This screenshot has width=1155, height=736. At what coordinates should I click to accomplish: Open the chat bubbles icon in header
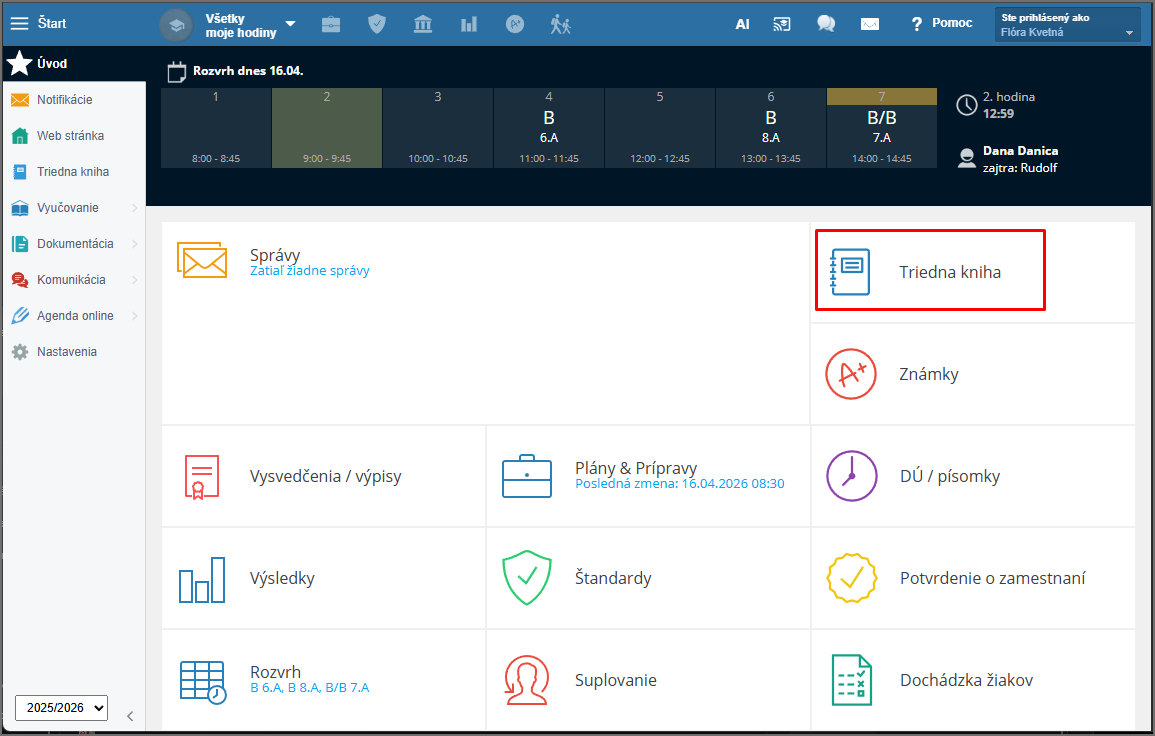tap(826, 24)
